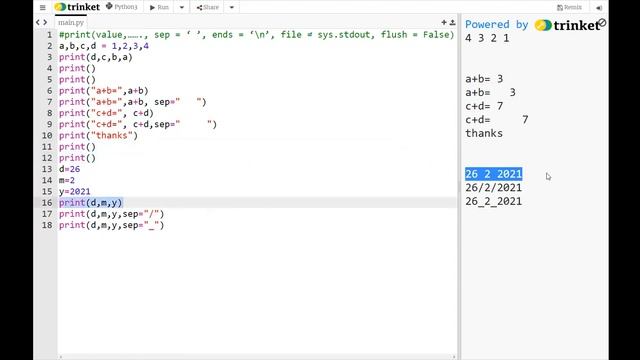Expand the Share options dropdown arrow
Viewport: 640px width, 360px height.
(x=231, y=7)
